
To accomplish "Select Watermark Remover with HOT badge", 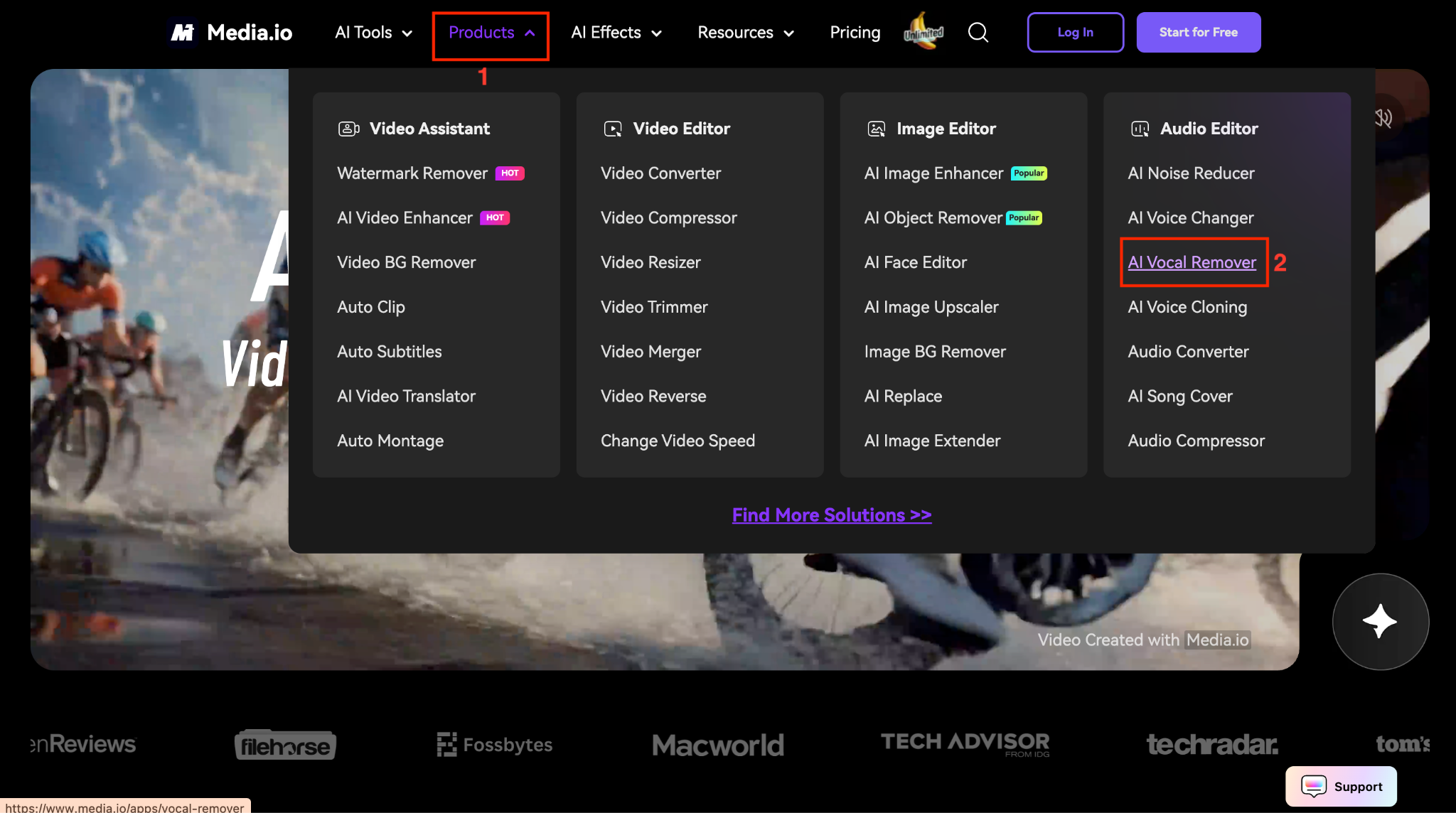I will (412, 173).
